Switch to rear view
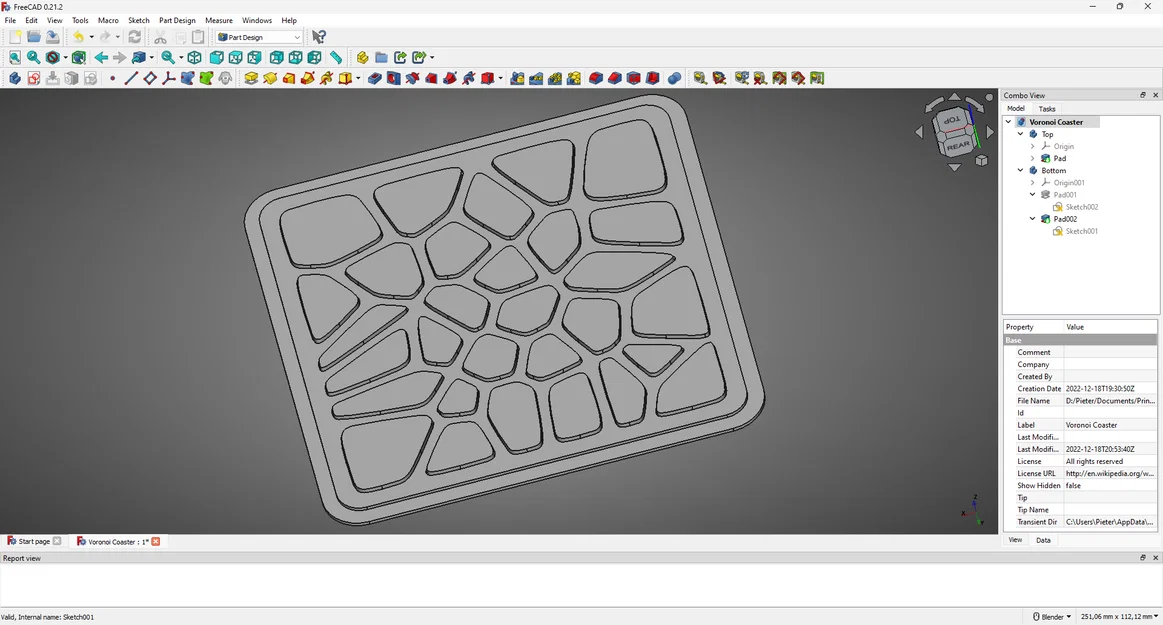 tap(277, 57)
